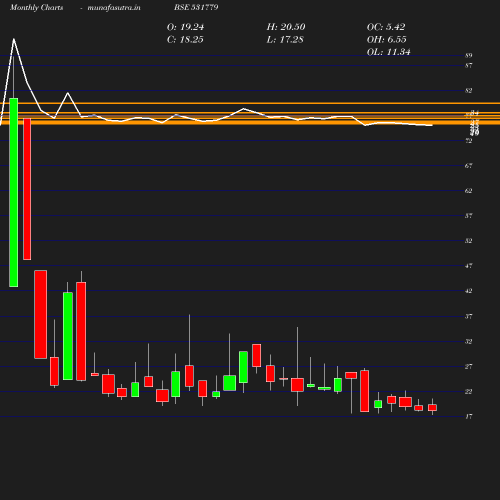Click the rightmost candlestick on the chart

(x=432, y=407)
